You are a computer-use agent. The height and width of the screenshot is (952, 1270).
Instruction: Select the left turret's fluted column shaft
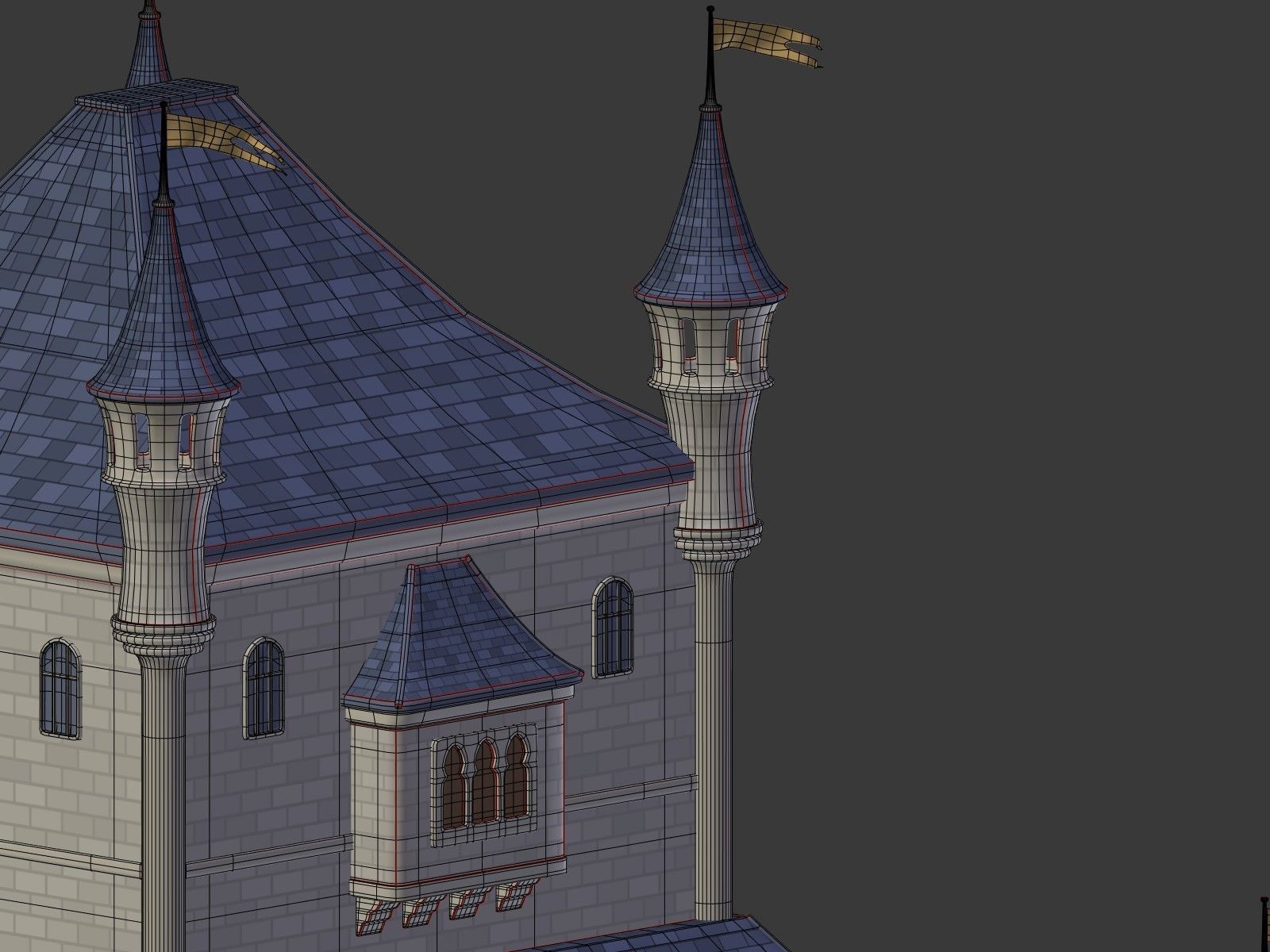tap(164, 801)
